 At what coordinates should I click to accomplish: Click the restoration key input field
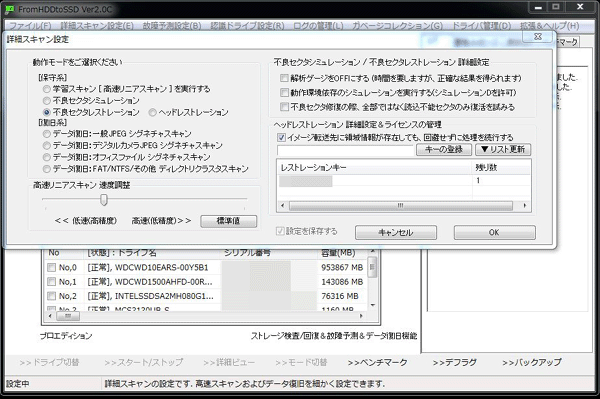[x=346, y=150]
